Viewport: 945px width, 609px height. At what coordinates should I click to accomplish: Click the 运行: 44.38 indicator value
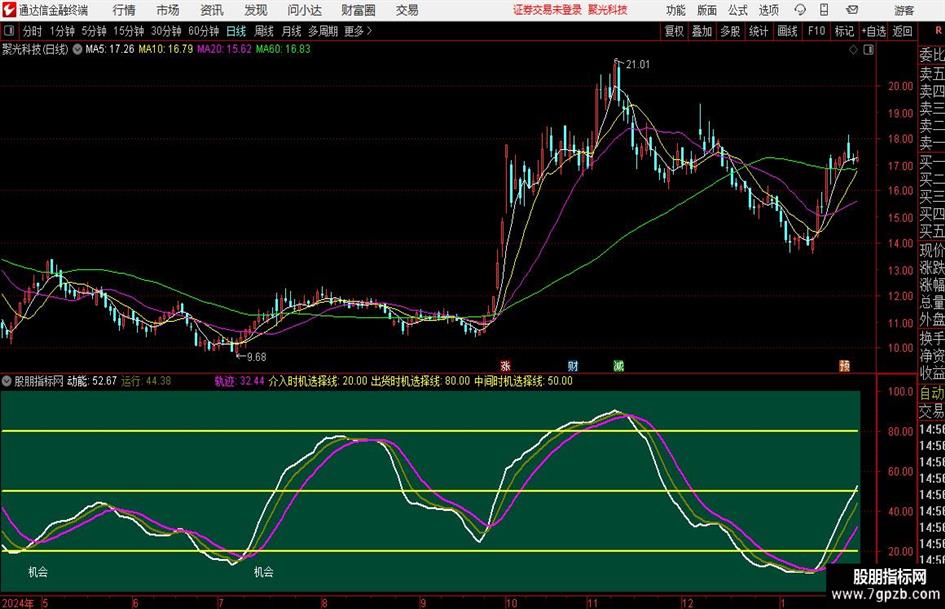pyautogui.click(x=146, y=381)
